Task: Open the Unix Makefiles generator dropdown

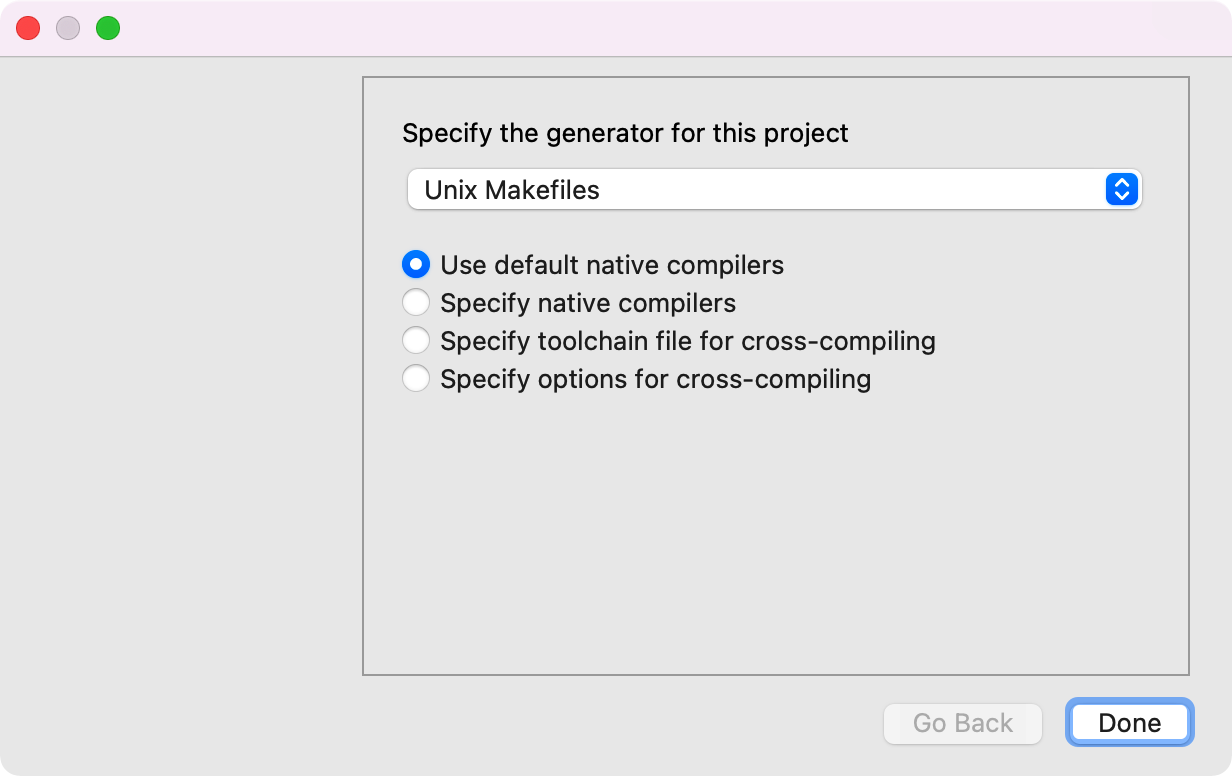Action: pos(774,190)
